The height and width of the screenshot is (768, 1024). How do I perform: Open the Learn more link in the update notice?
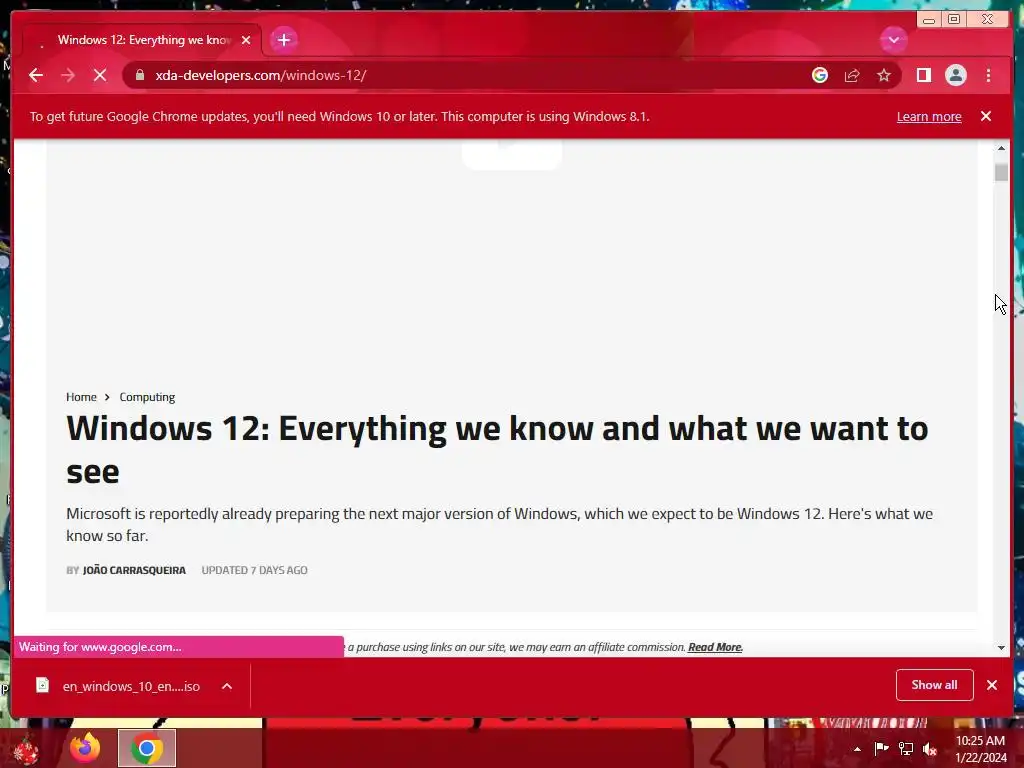tap(929, 116)
